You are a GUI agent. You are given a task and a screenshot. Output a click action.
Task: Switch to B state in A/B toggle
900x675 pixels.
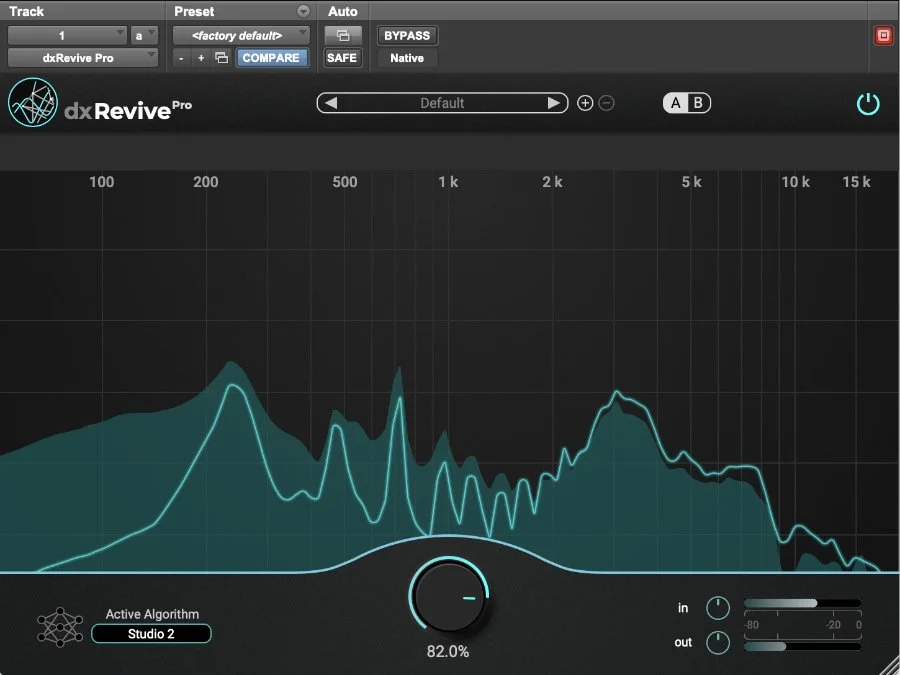click(x=698, y=103)
